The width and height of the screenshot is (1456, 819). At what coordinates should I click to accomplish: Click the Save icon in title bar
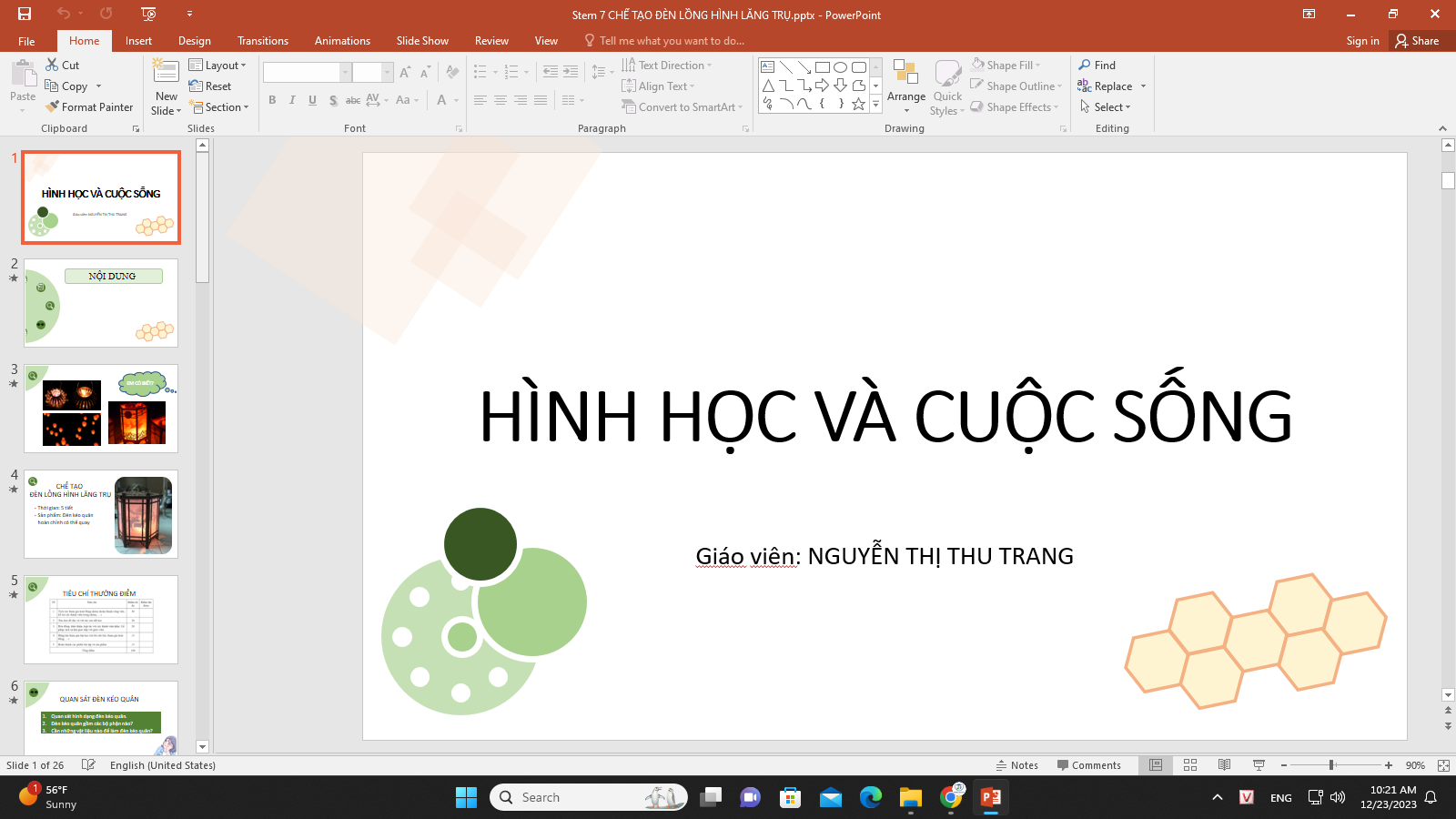(25, 14)
